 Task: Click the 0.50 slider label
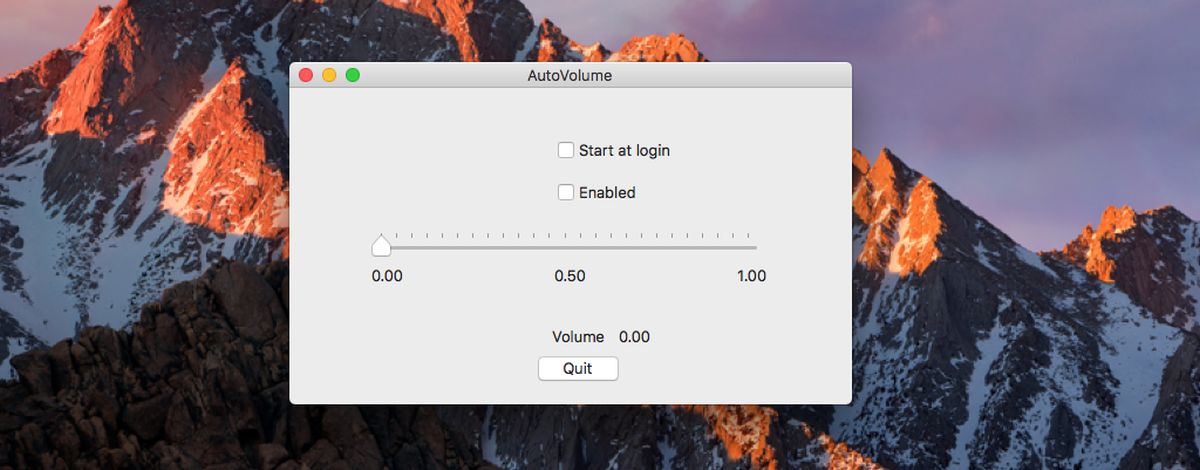(x=570, y=276)
